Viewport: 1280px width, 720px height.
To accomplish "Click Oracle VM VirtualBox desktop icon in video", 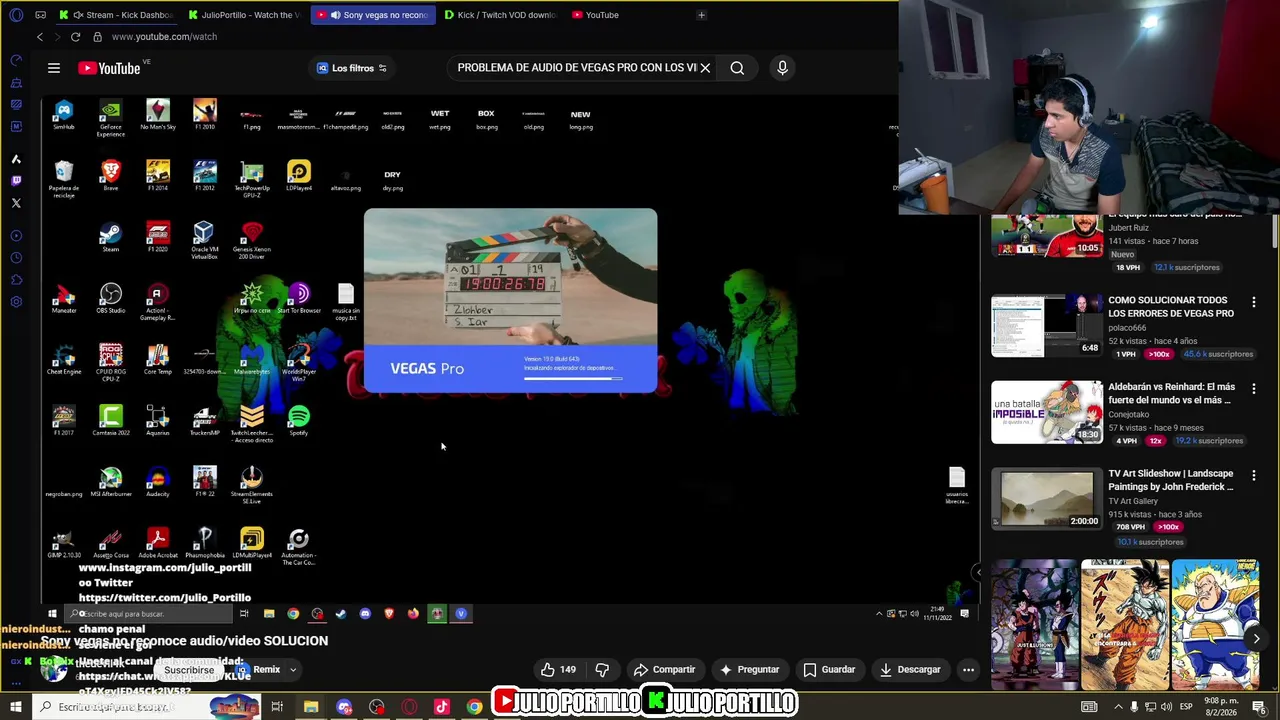I will pos(204,240).
